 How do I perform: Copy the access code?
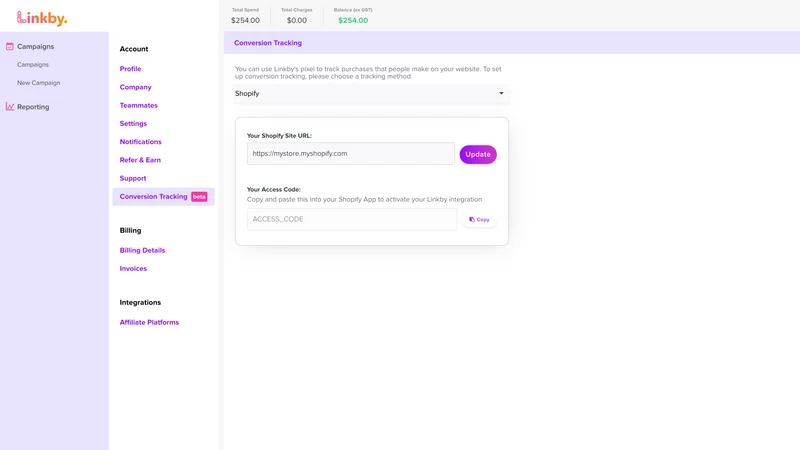pyautogui.click(x=479, y=219)
